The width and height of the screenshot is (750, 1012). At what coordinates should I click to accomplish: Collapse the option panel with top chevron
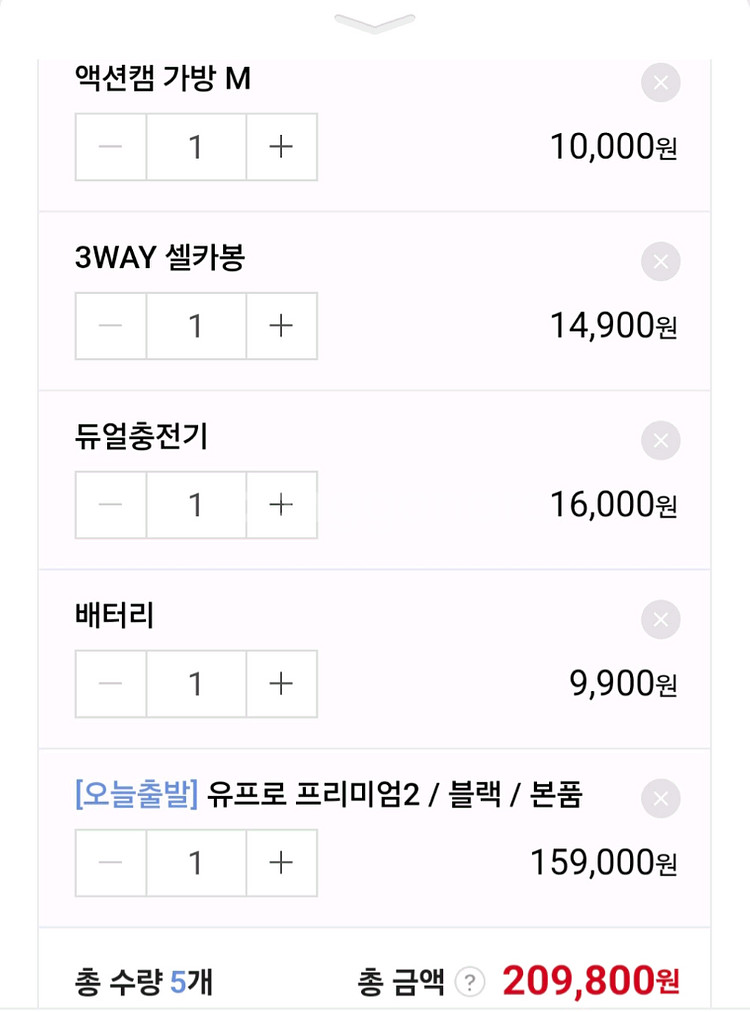(375, 23)
